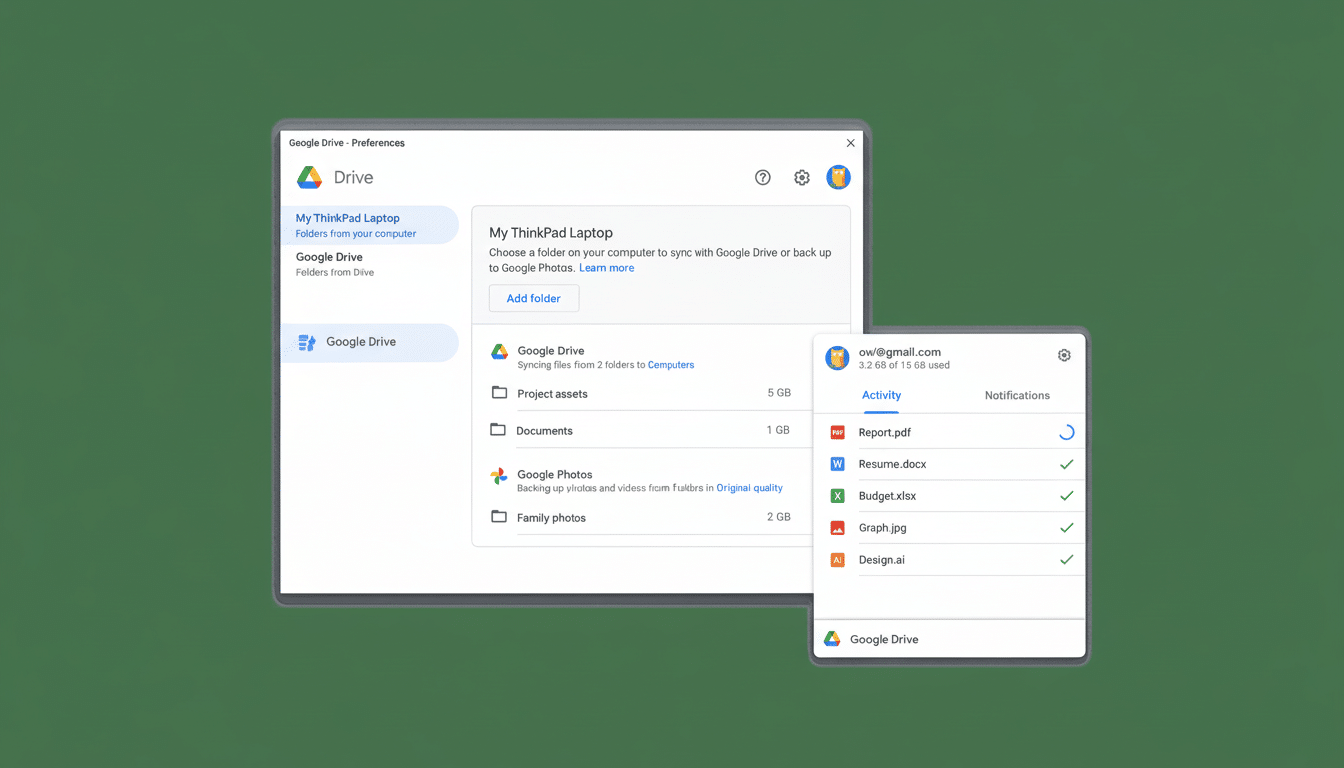Select the PDF icon next to Report.pdf
Image resolution: width=1344 pixels, height=768 pixels.
tap(837, 432)
